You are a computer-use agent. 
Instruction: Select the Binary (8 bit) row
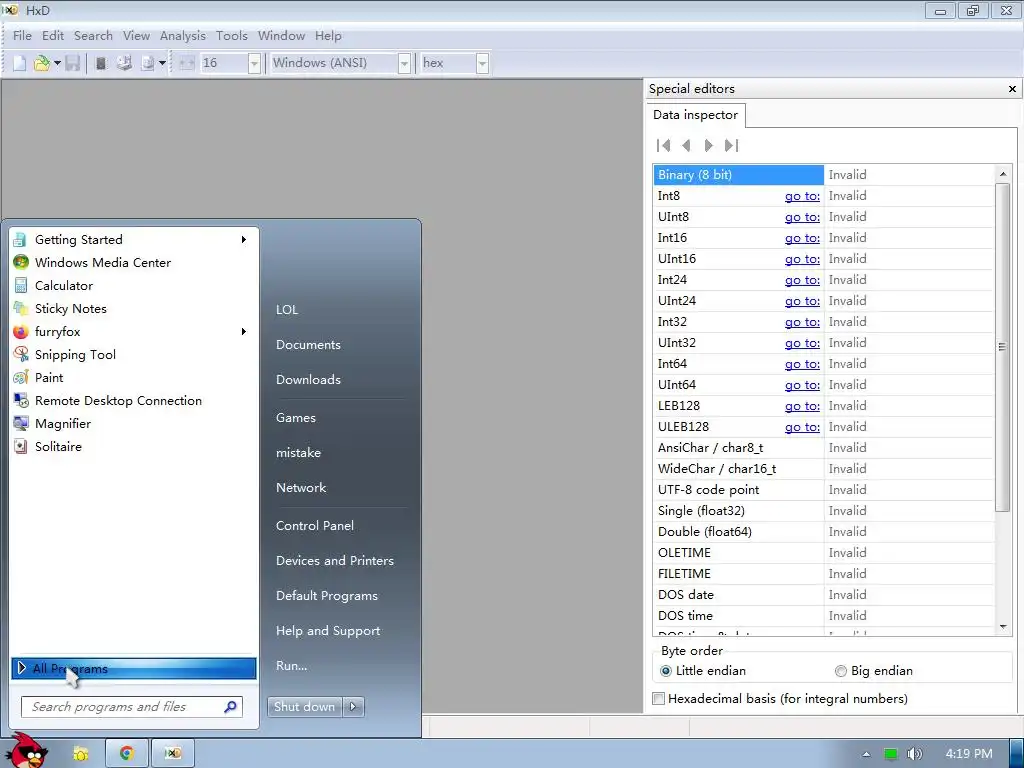coord(824,175)
